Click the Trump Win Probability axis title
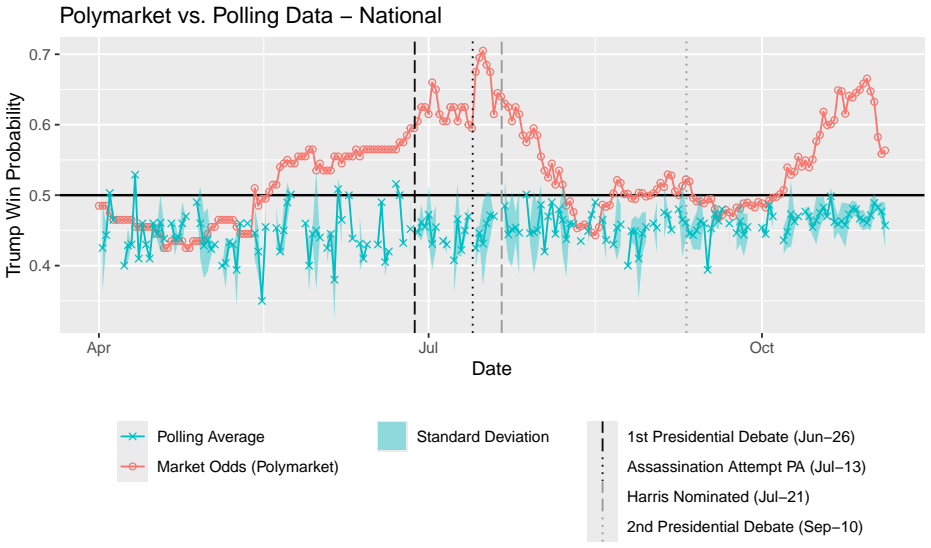The image size is (931, 548). point(14,185)
